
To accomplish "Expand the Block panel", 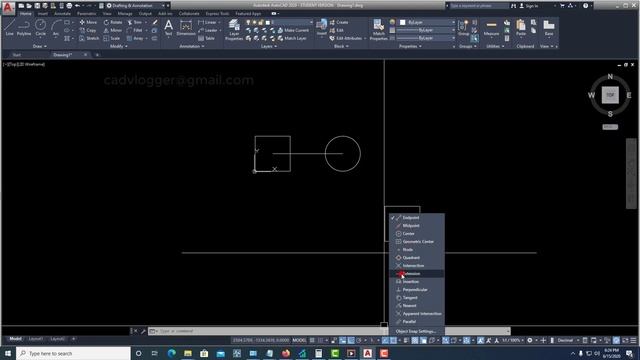I will click(x=341, y=46).
